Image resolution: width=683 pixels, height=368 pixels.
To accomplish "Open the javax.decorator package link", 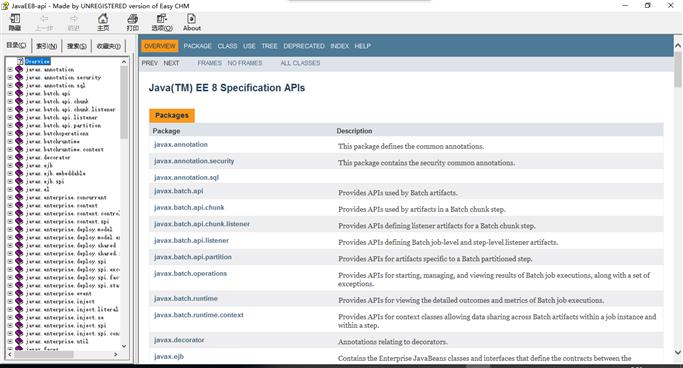I will 179,340.
